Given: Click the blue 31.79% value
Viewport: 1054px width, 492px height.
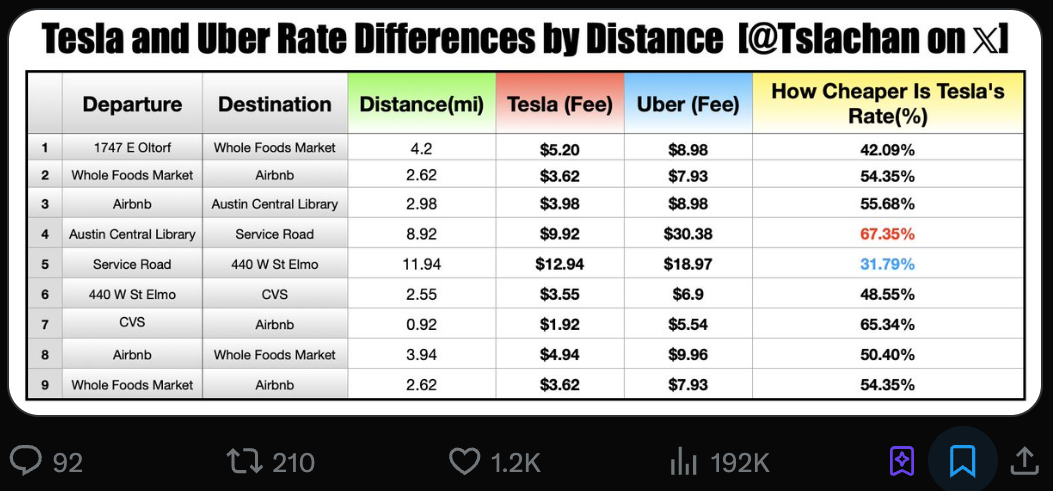Looking at the screenshot, I should point(887,264).
